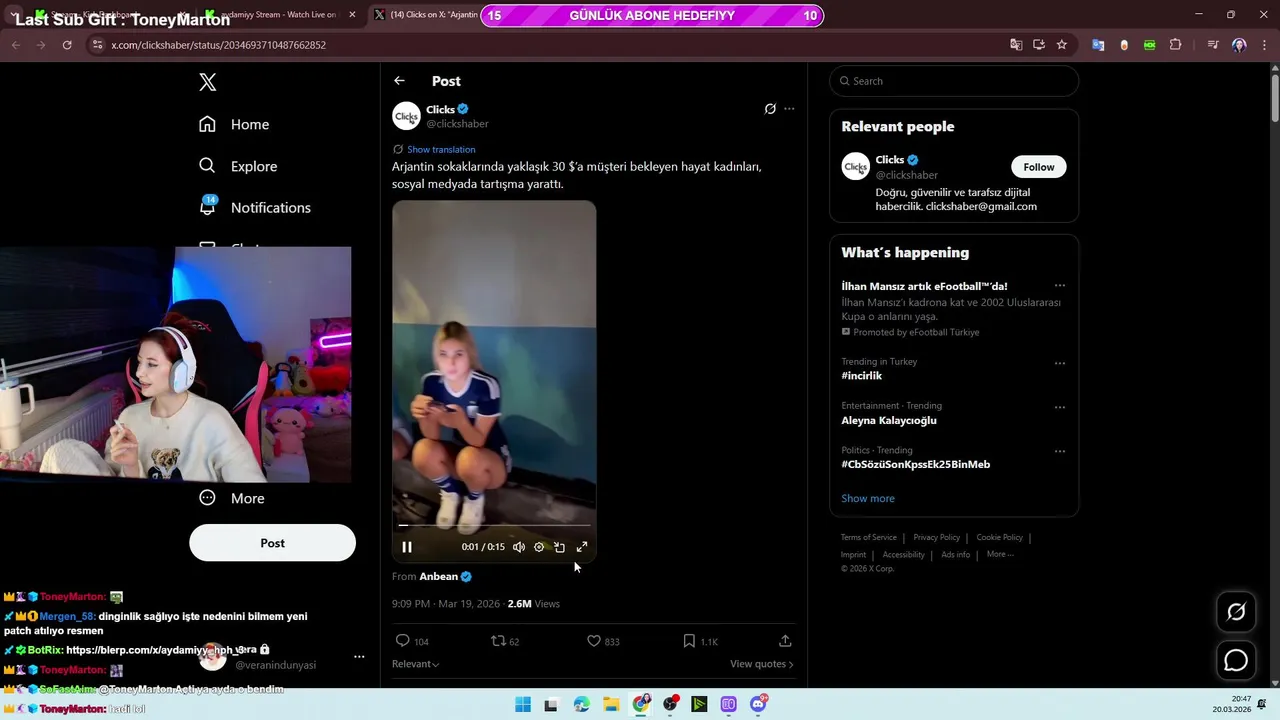1280x720 pixels.
Task: Open the post's three-dot options menu
Action: [789, 109]
